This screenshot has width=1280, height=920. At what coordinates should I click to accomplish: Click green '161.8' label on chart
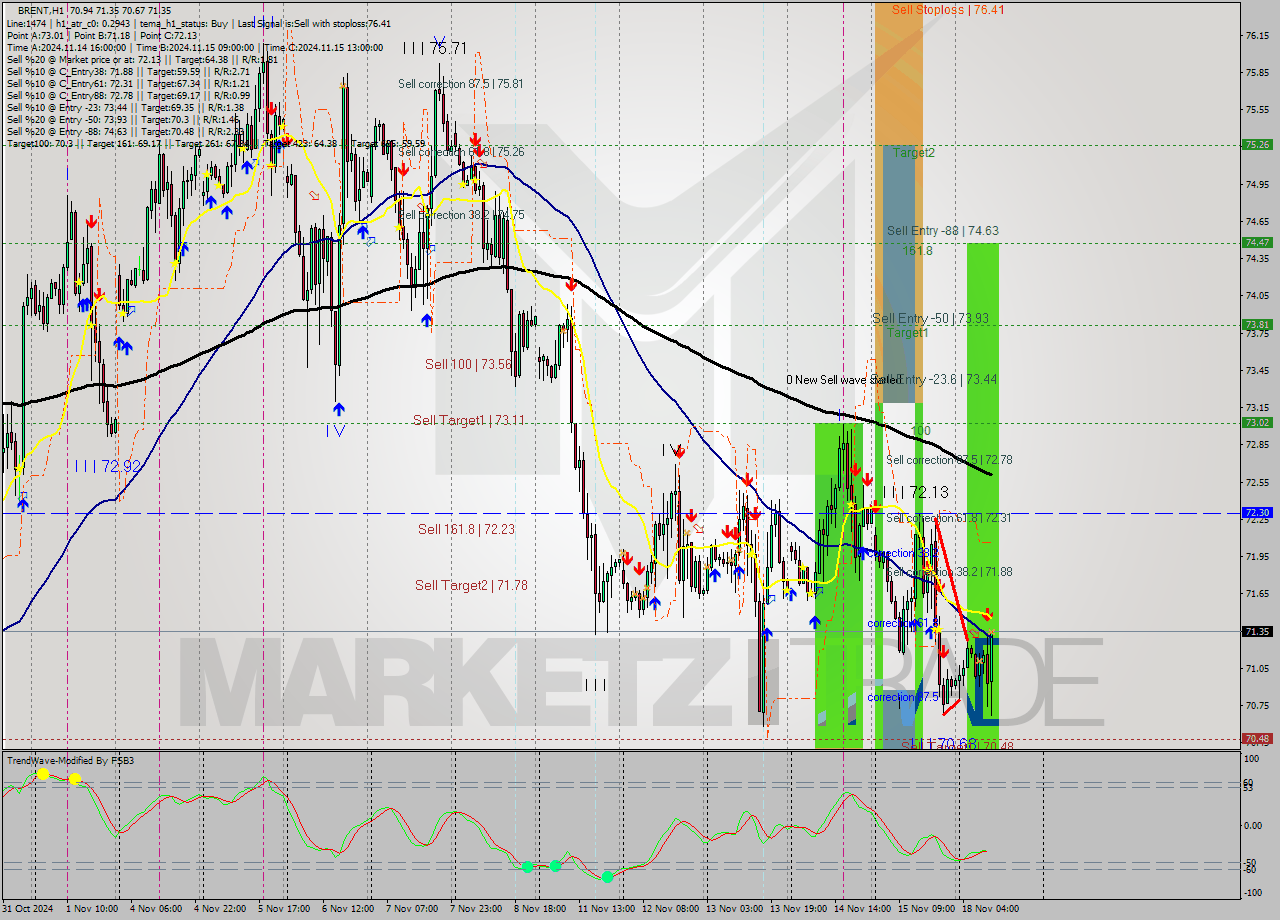(918, 250)
